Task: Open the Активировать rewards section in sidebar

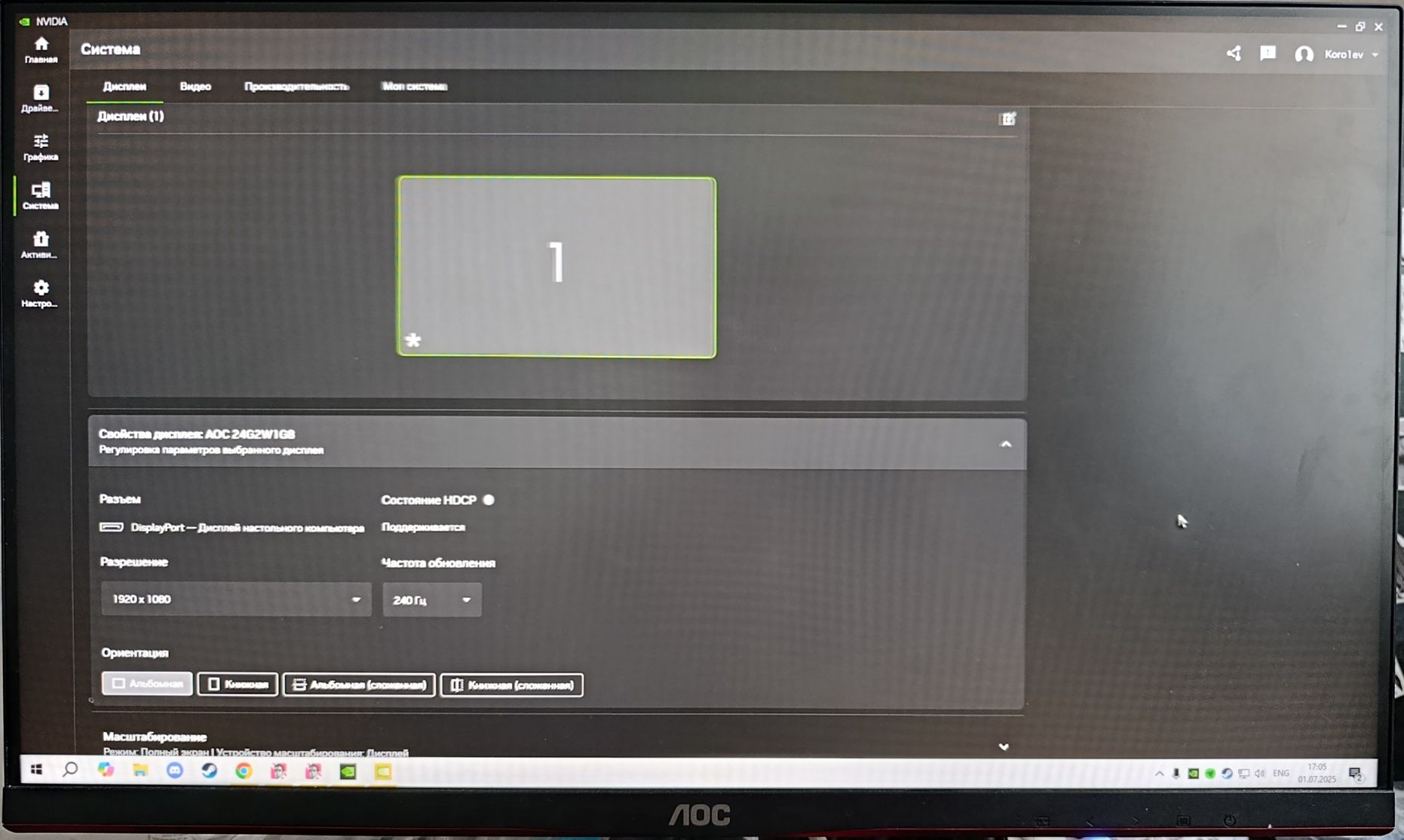Action: click(41, 245)
